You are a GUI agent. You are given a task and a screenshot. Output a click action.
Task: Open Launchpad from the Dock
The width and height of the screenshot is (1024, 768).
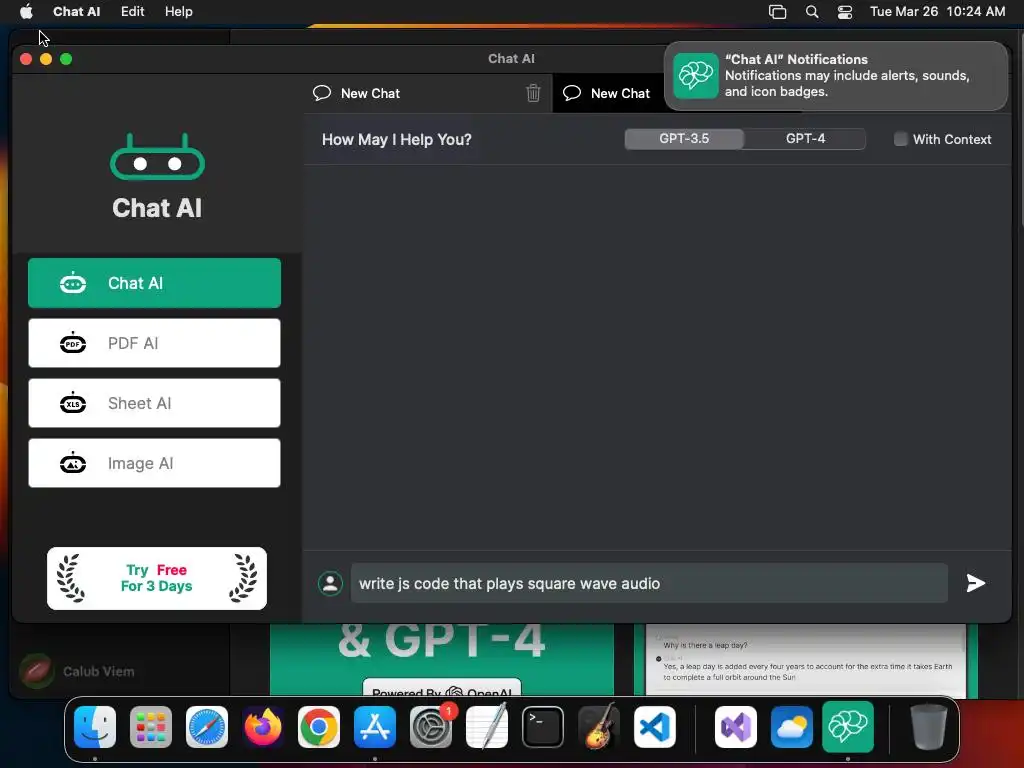pos(151,727)
